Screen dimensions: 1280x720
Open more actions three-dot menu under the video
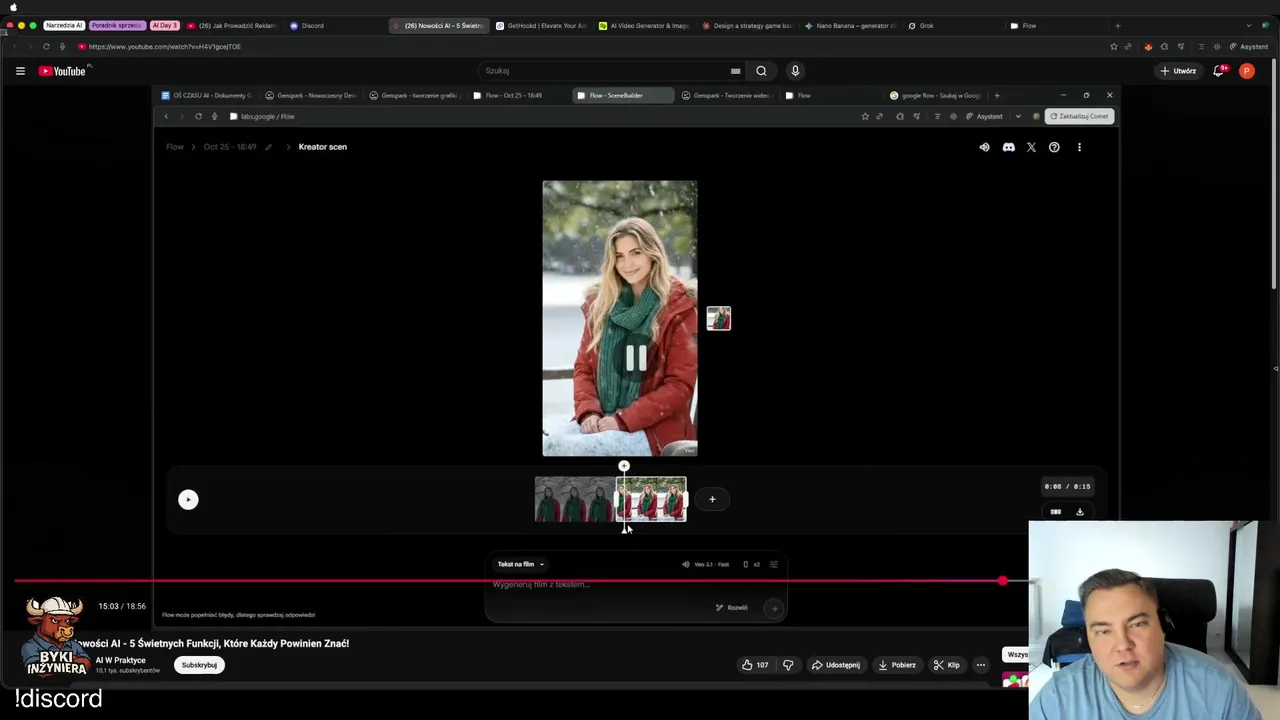pos(981,665)
